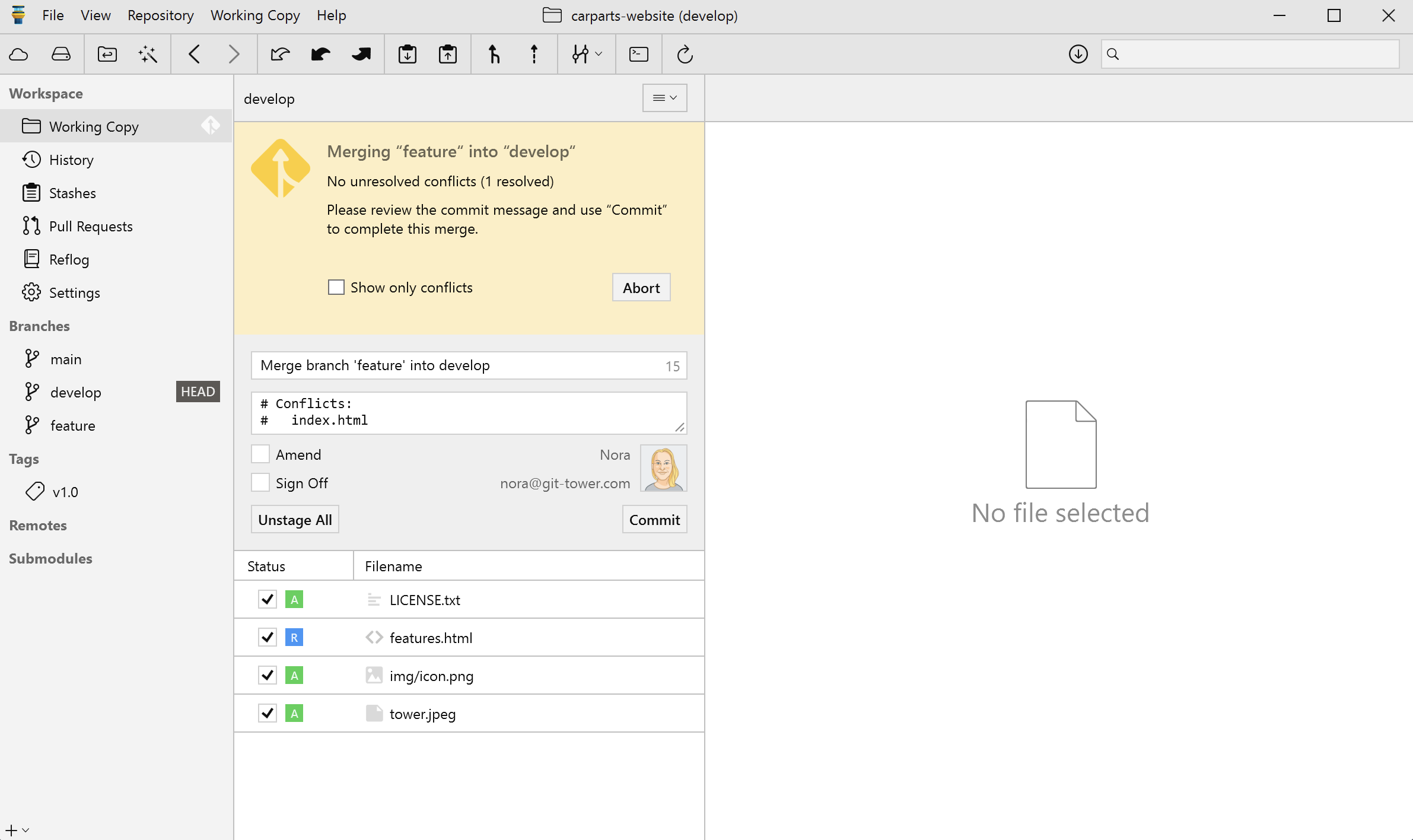This screenshot has width=1413, height=840.
Task: Open the view options dropdown beside develop
Action: (x=664, y=98)
